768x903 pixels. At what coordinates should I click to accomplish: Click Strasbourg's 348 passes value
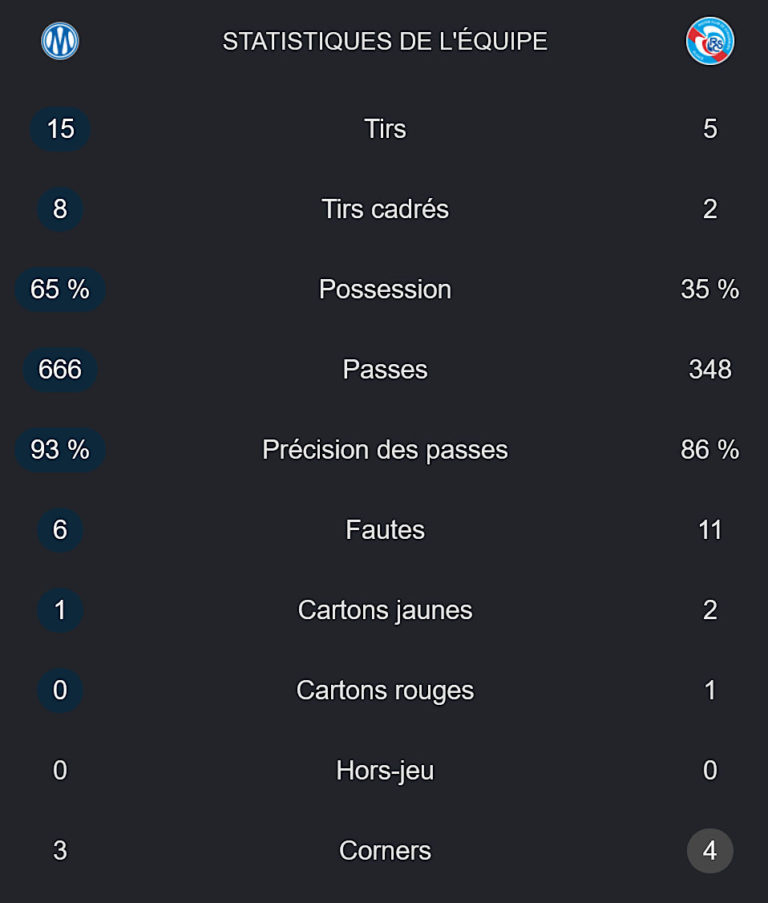point(710,370)
